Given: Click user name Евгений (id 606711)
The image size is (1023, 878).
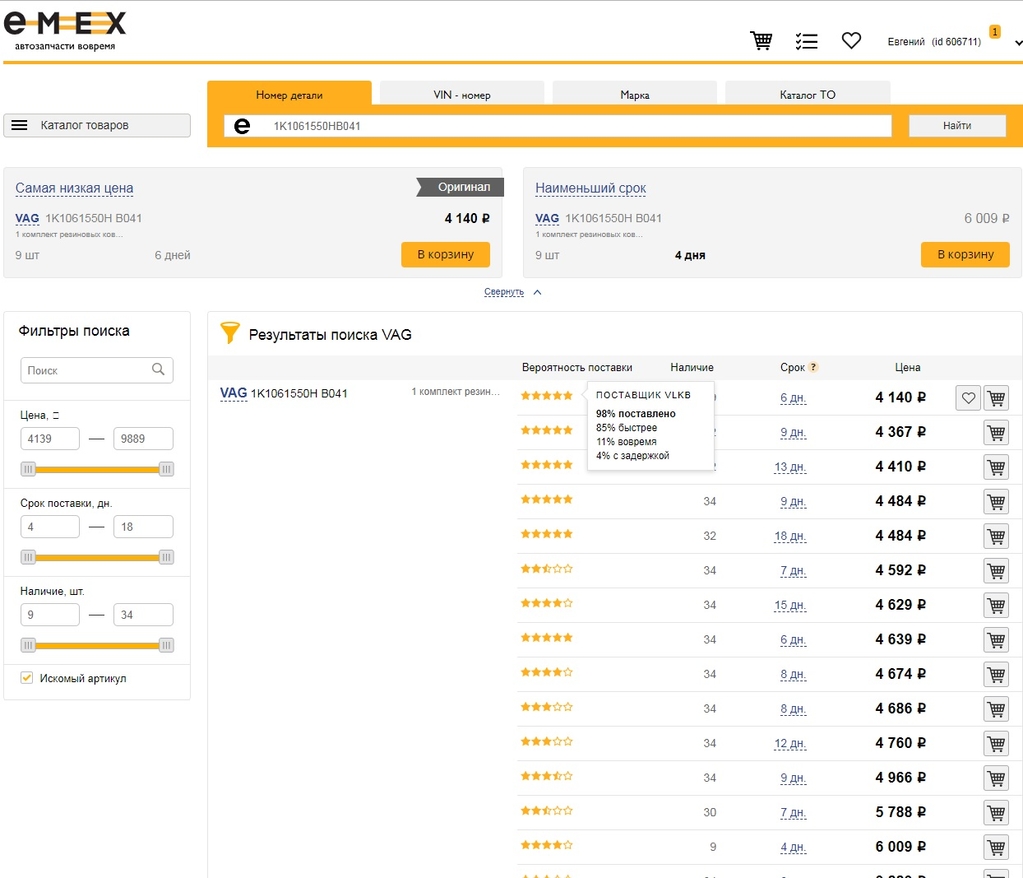Looking at the screenshot, I should [x=934, y=42].
